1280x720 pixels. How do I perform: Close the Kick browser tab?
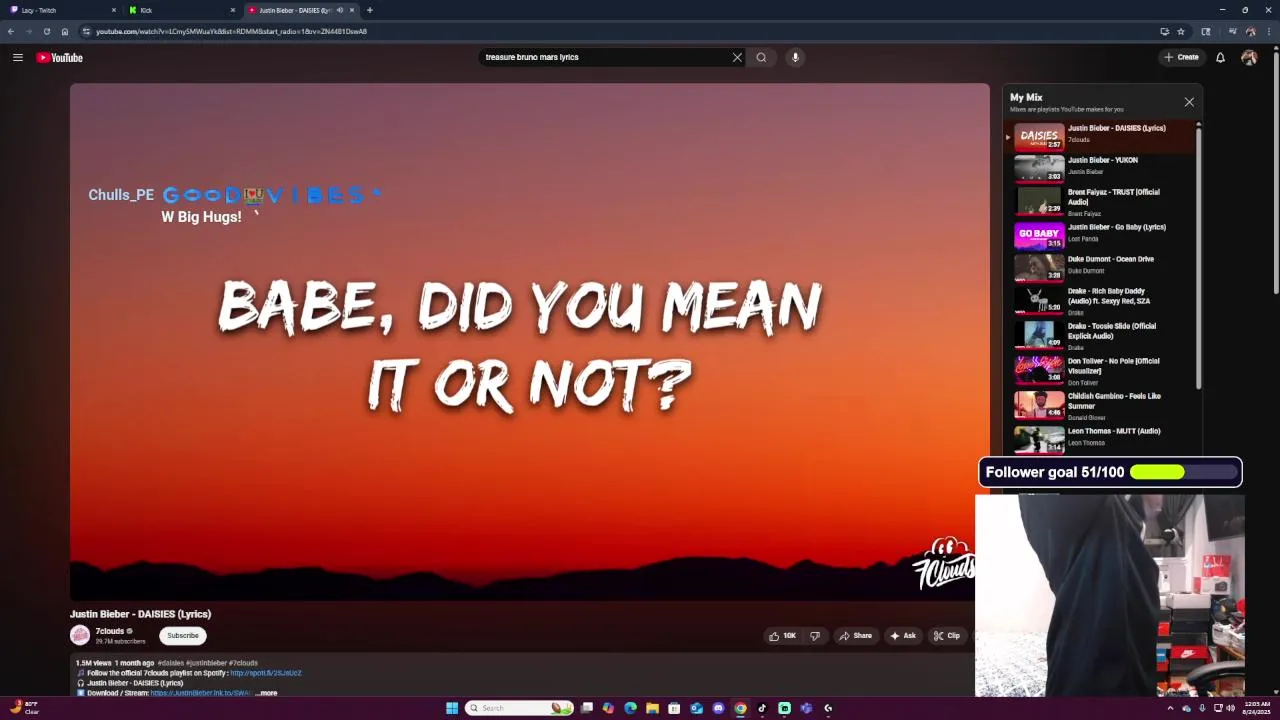tap(233, 10)
